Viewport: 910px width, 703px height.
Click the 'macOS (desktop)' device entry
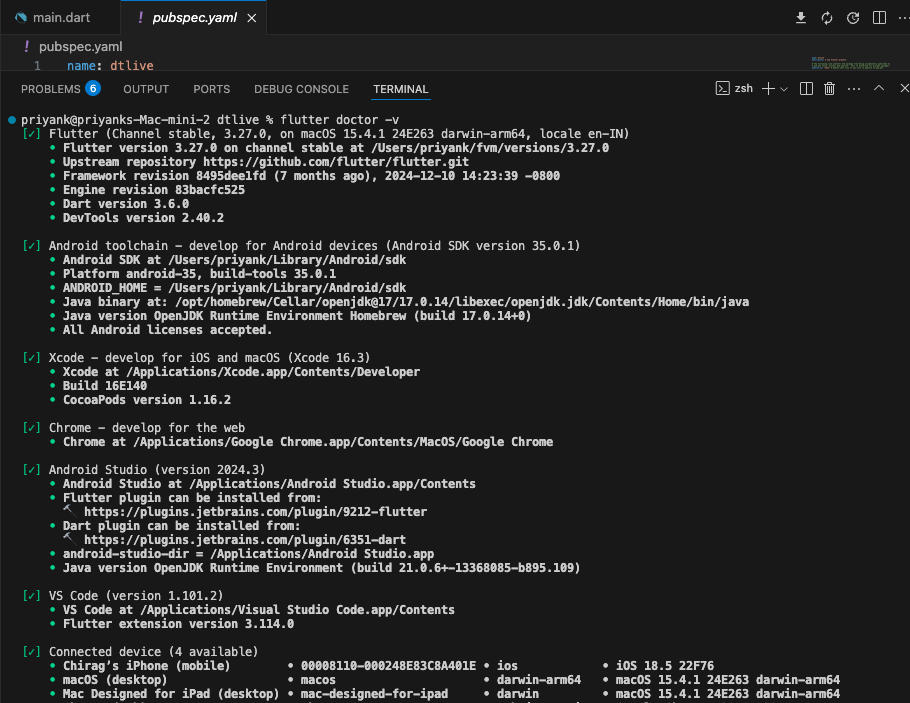pos(115,680)
